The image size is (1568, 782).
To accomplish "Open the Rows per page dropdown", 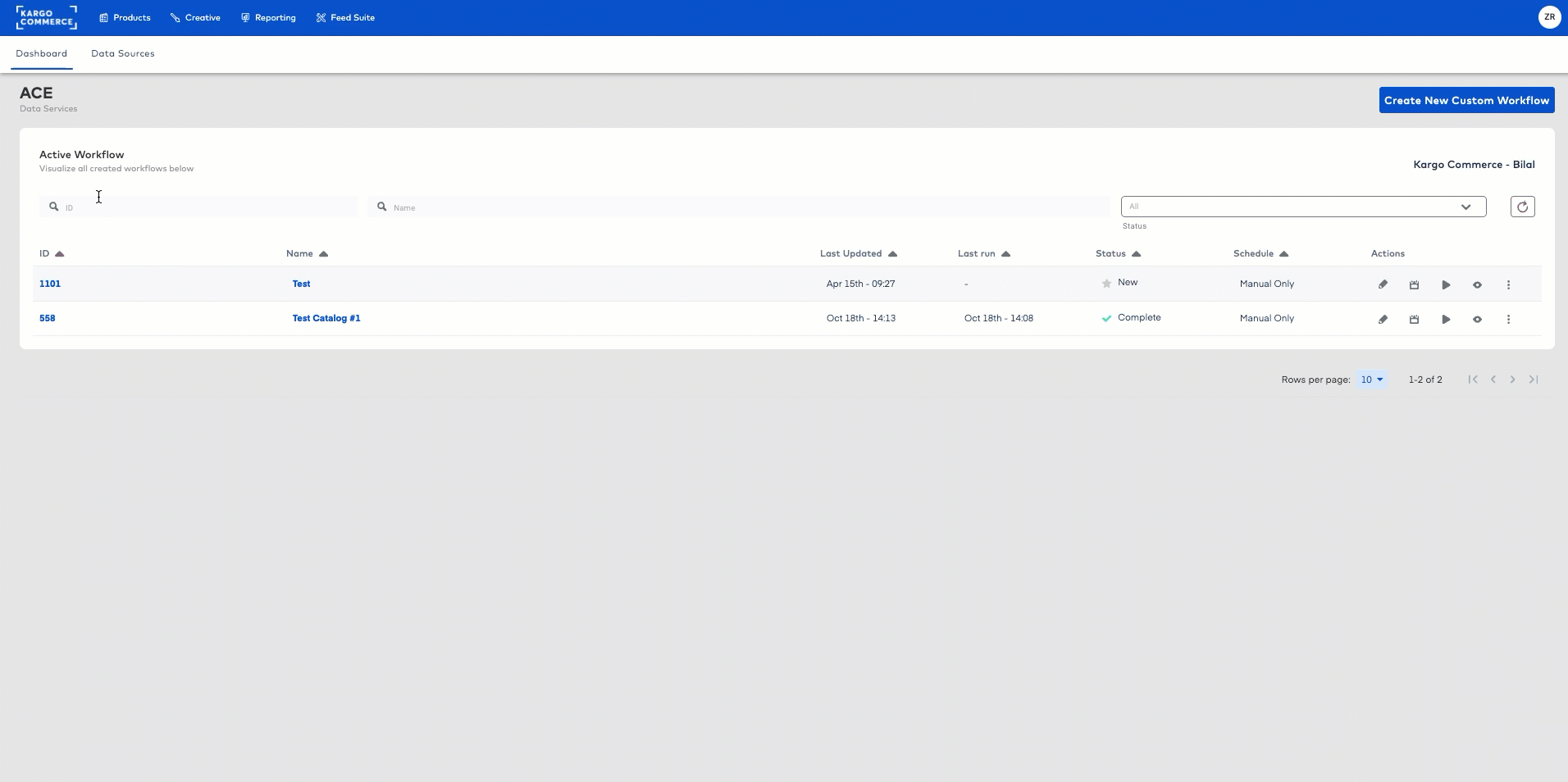I will tap(1372, 379).
